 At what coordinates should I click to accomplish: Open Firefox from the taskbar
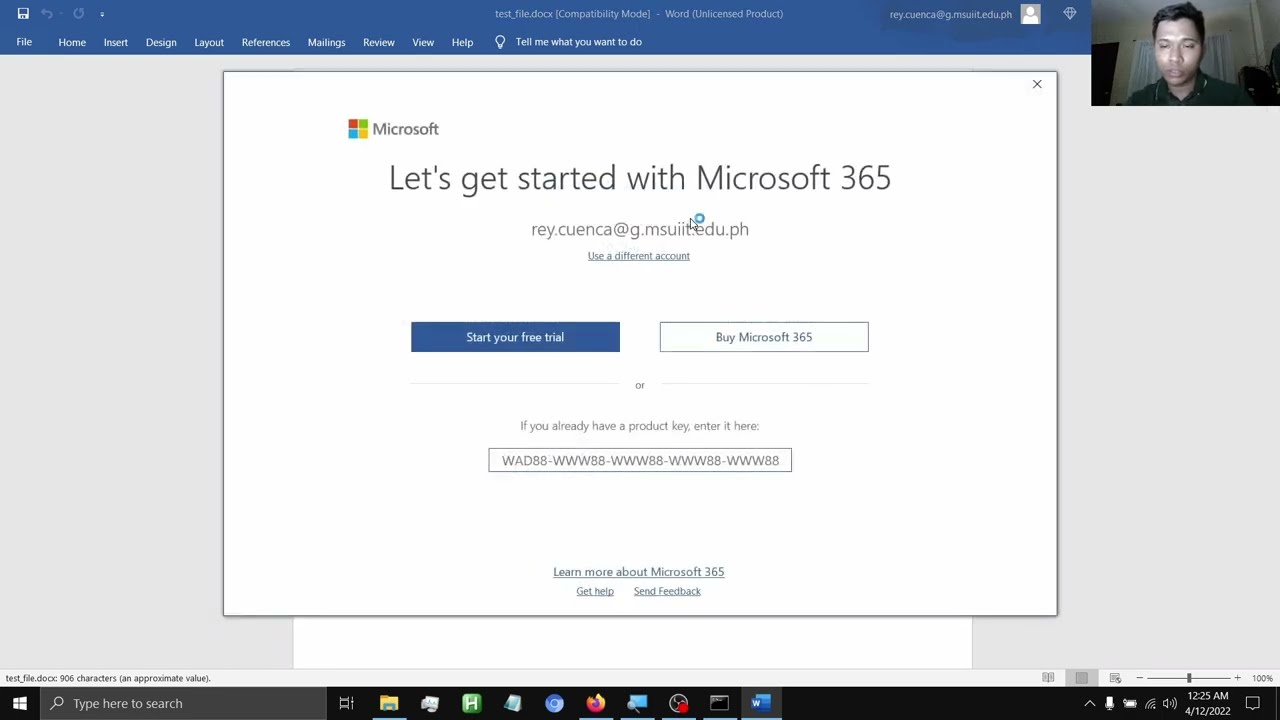coord(596,703)
